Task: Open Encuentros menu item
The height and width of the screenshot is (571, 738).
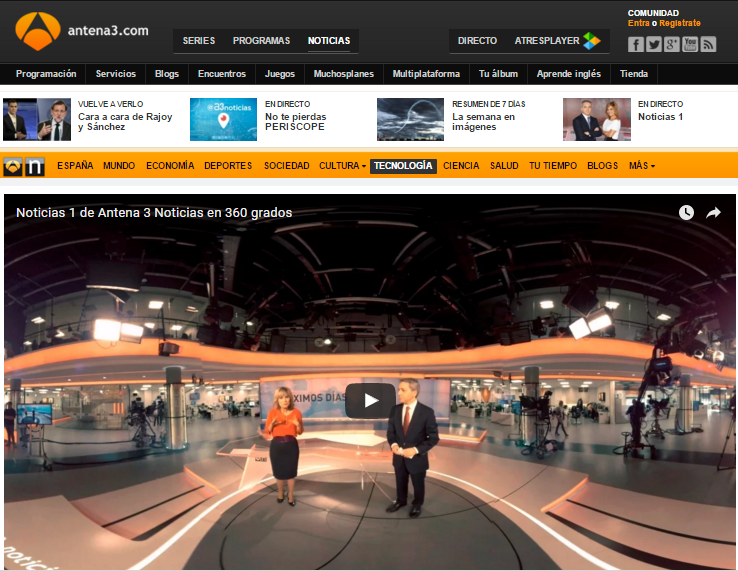Action: [x=222, y=74]
